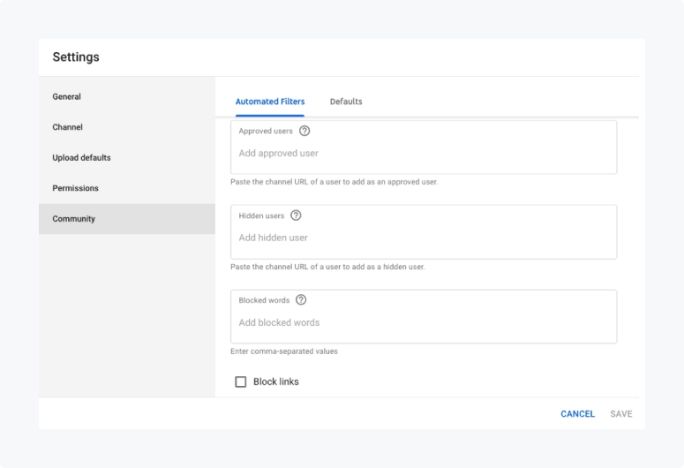Click the help icon beside Hidden users
The width and height of the screenshot is (684, 468).
[x=296, y=215]
